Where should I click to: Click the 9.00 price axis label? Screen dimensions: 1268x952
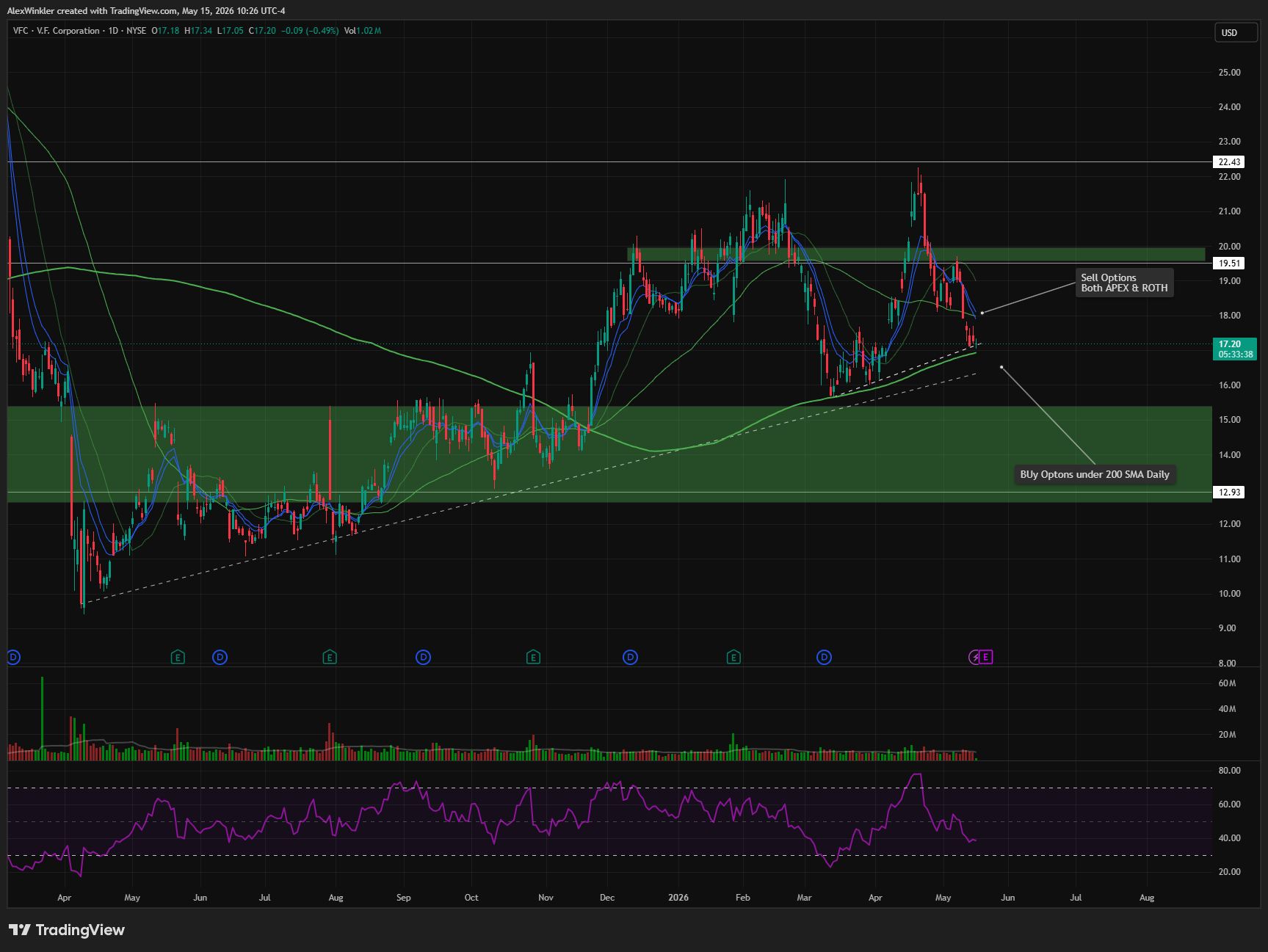coord(1228,628)
